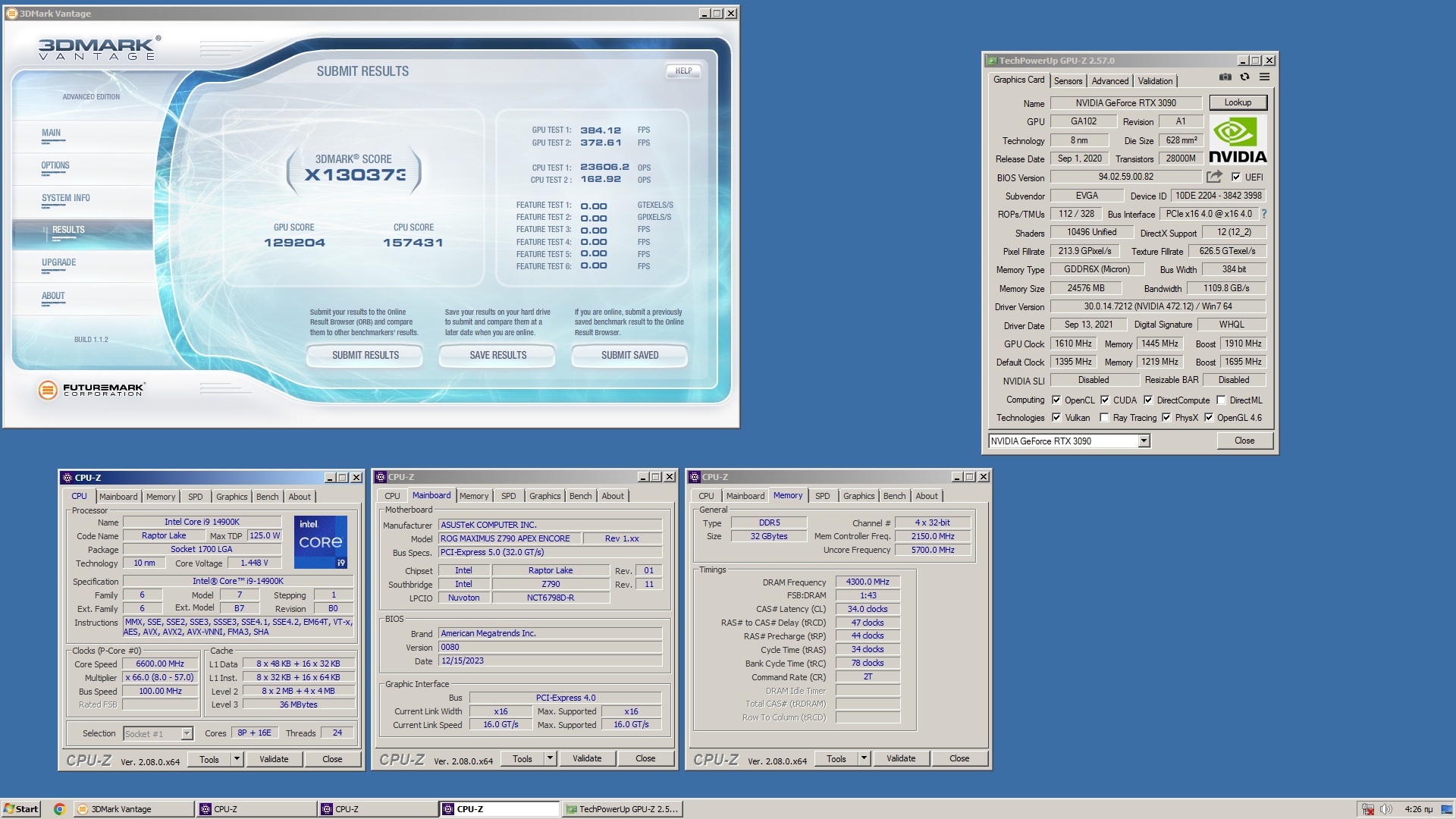
Task: Toggle the UEFI checkbox
Action: point(1236,177)
